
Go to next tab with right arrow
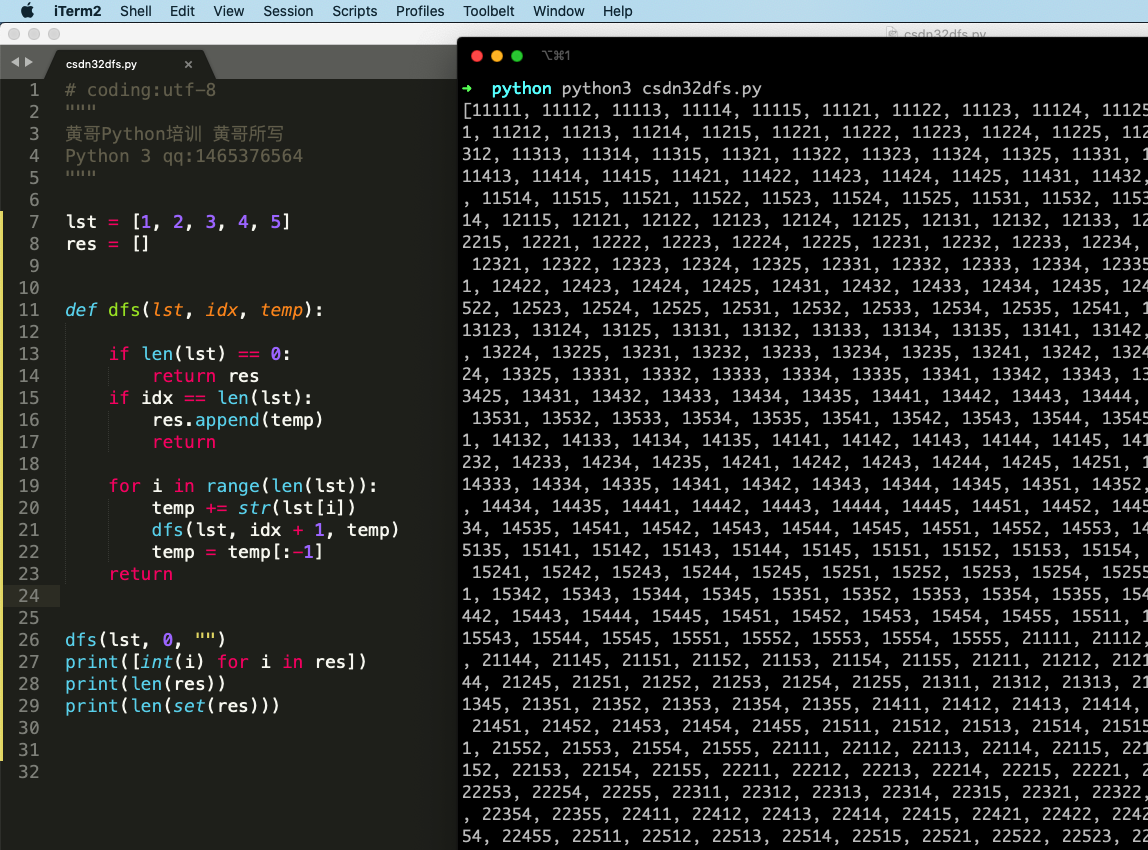tap(29, 62)
